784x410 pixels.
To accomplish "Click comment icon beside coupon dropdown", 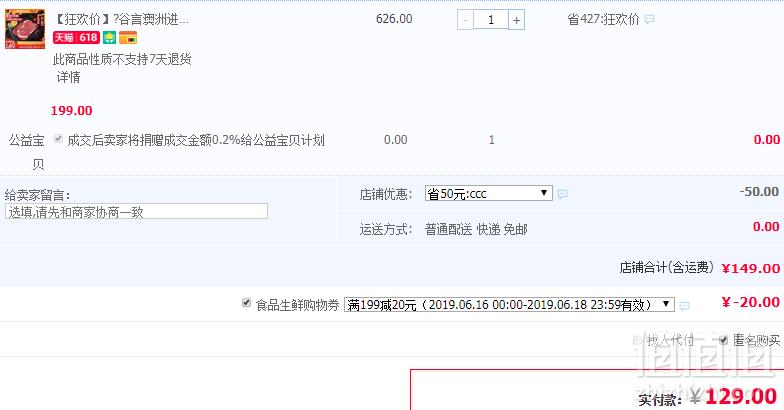I will (684, 305).
